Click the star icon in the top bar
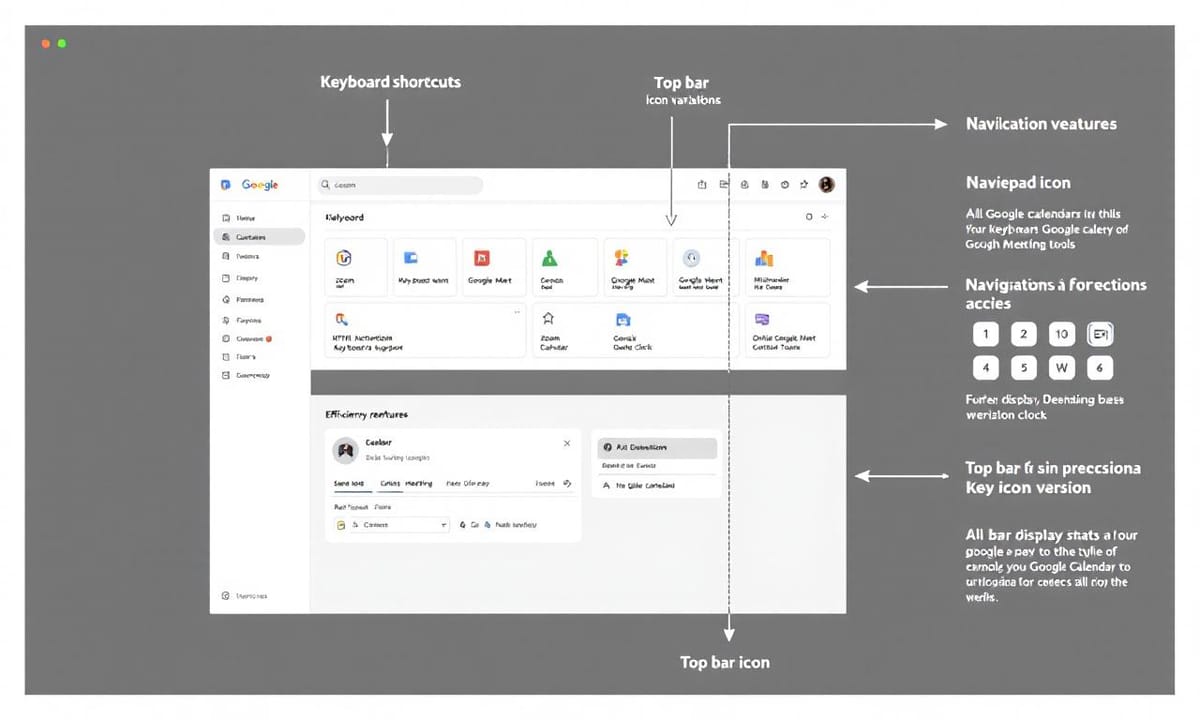The height and width of the screenshot is (720, 1200). click(804, 185)
